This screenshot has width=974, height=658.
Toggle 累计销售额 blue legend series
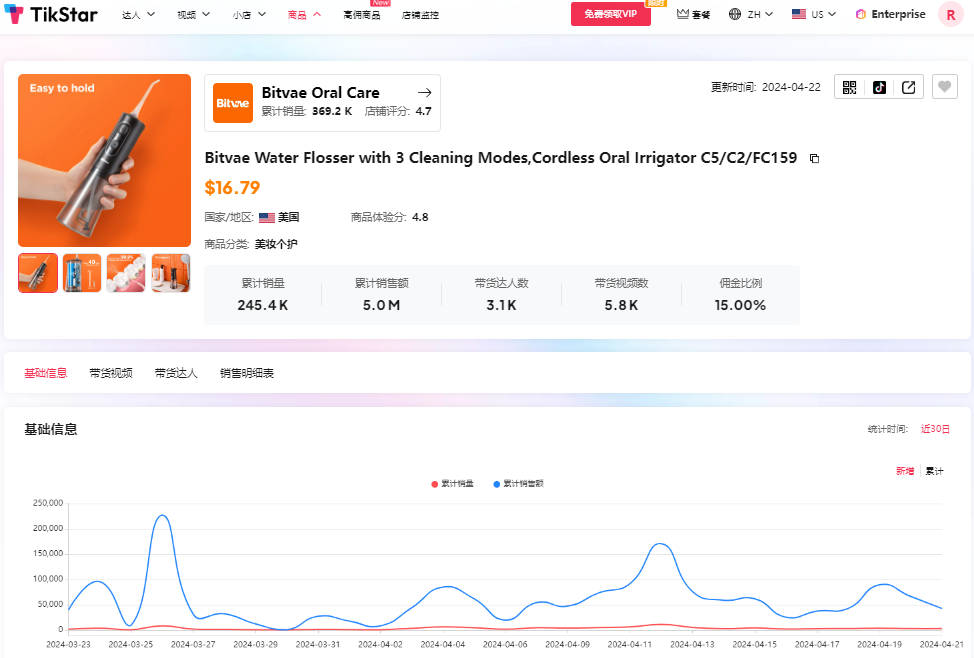[518, 483]
